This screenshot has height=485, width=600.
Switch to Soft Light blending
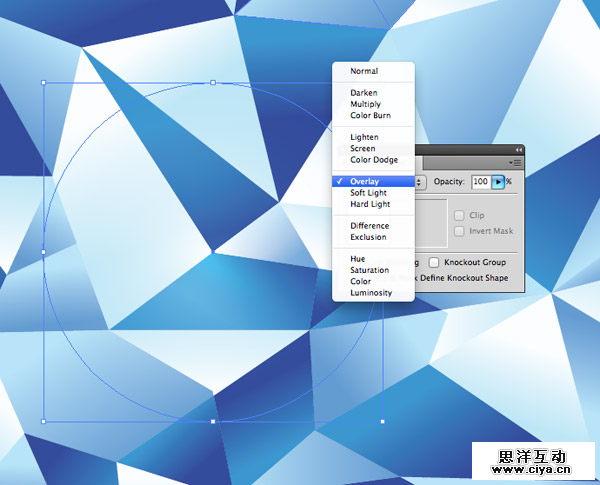368,193
